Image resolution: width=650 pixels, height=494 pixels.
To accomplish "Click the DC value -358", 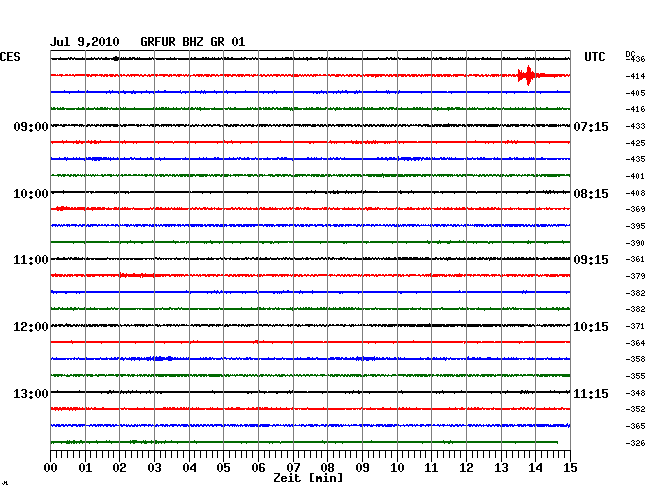I will (635, 359).
